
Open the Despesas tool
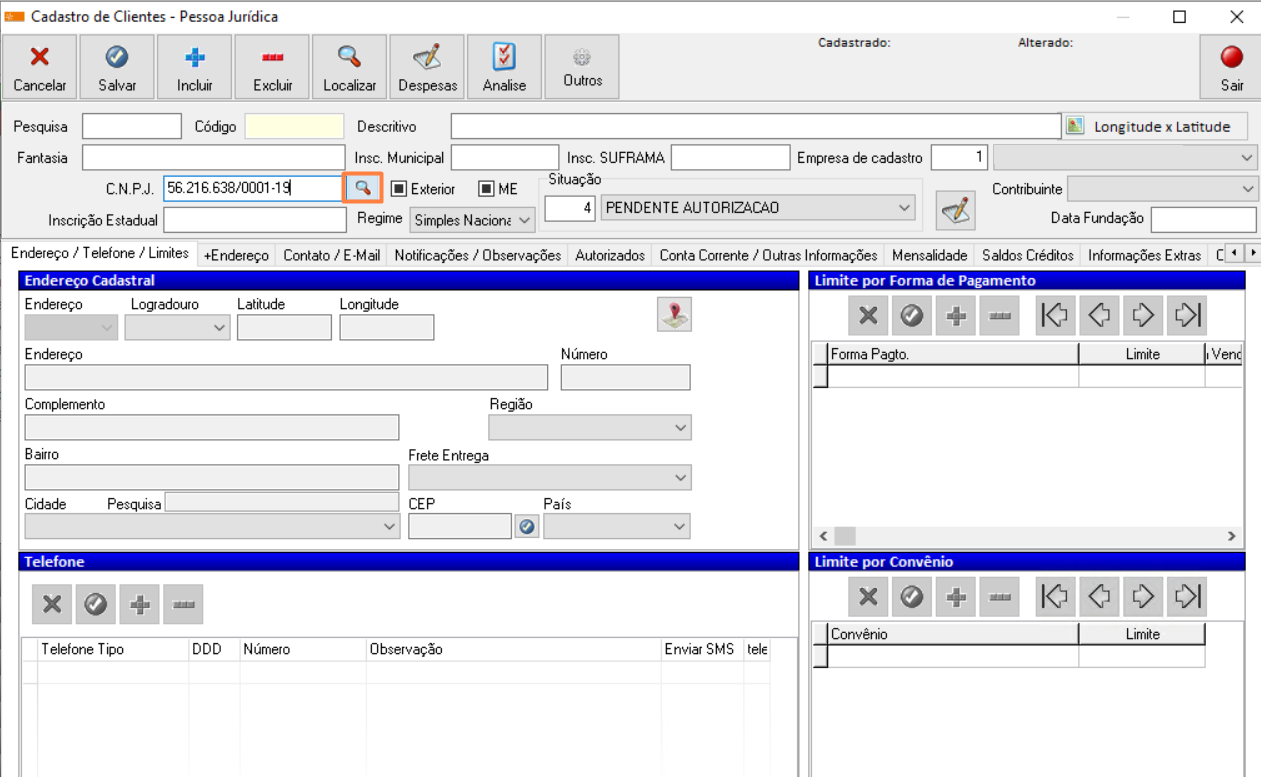point(427,67)
